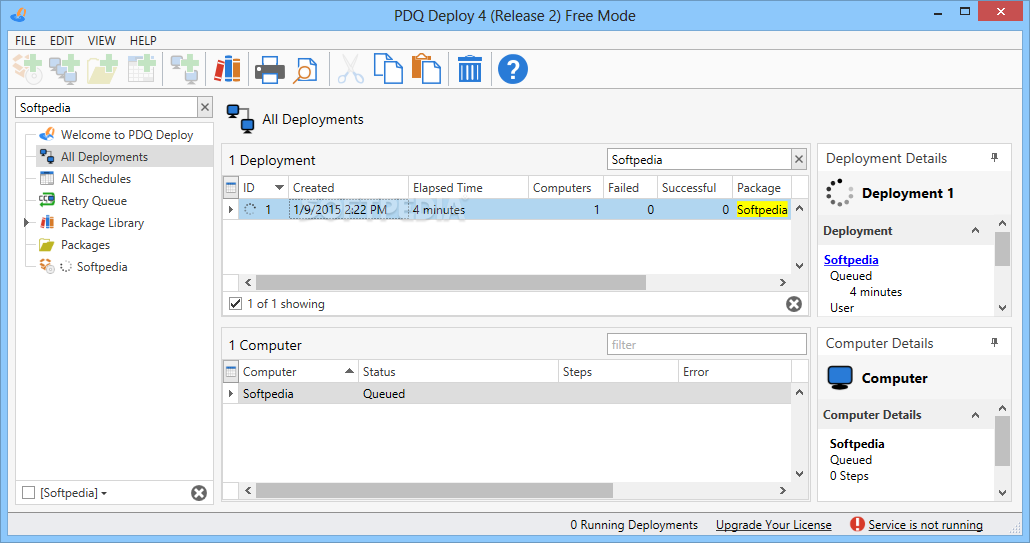The image size is (1030, 543).
Task: Open the FILE menu
Action: pos(26,41)
